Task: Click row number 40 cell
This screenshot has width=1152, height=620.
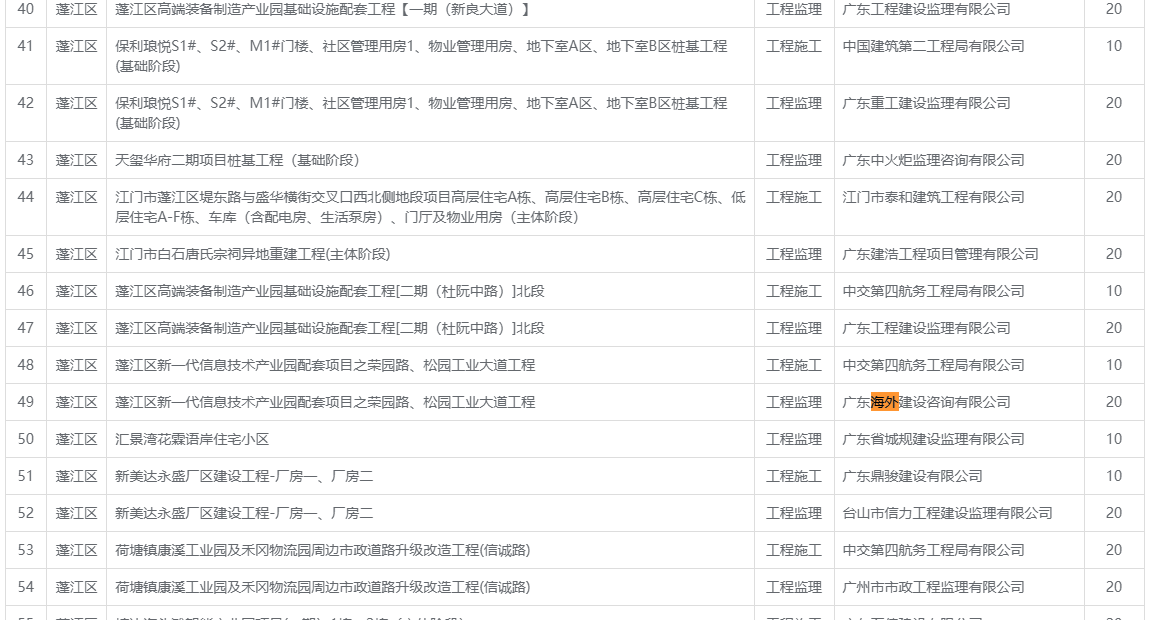Action: point(26,9)
